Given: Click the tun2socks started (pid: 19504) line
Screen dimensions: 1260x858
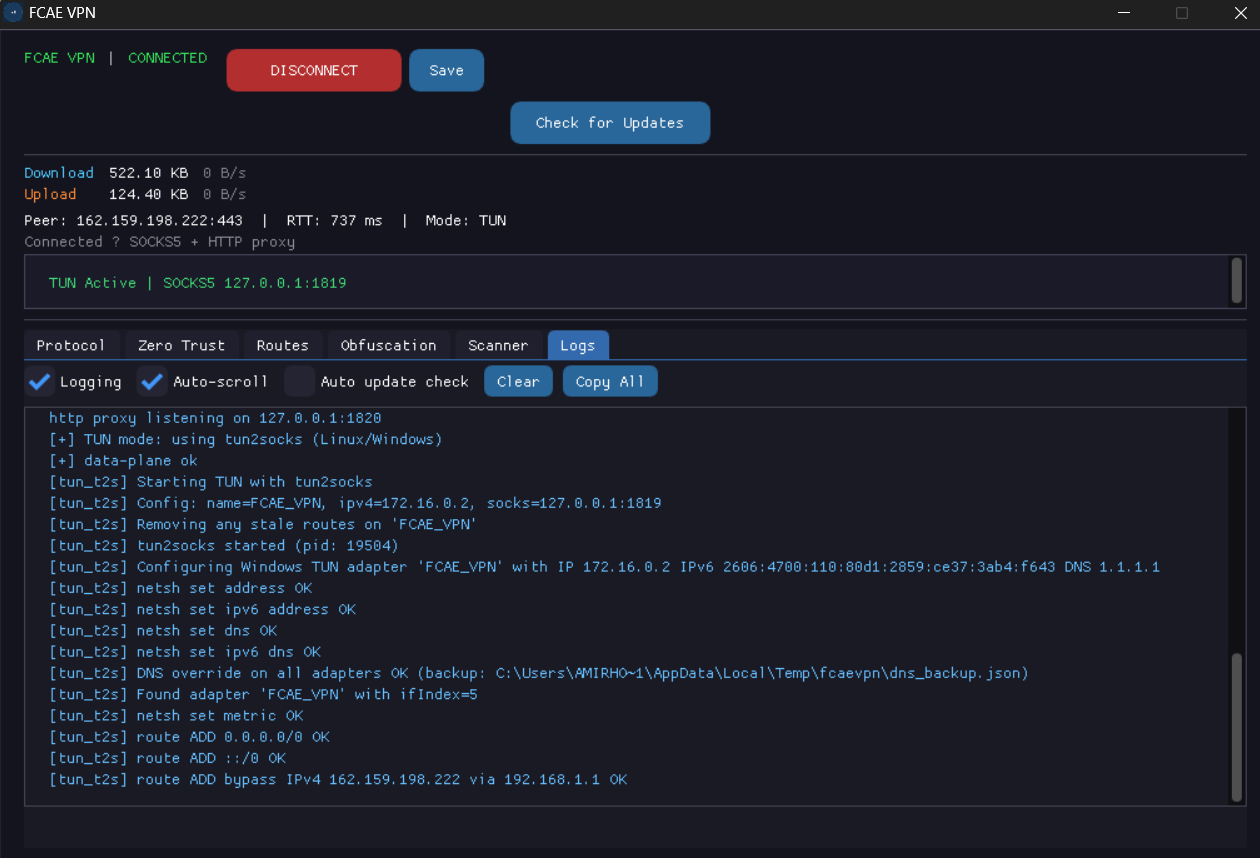Looking at the screenshot, I should pos(223,546).
